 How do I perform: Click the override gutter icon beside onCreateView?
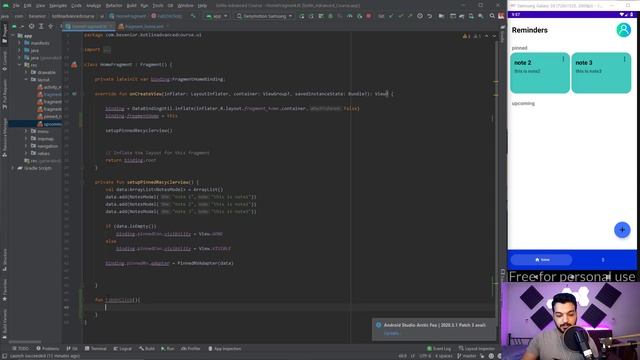pos(74,94)
